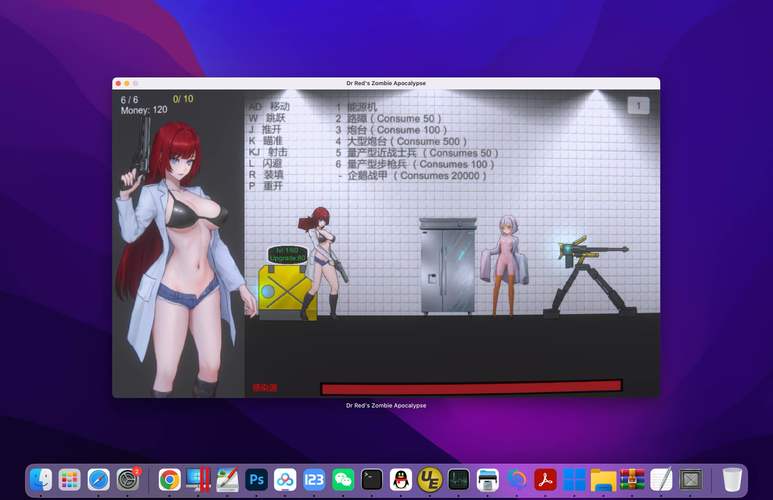The image size is (773, 500).
Task: Open Finder from the dock
Action: [x=40, y=480]
